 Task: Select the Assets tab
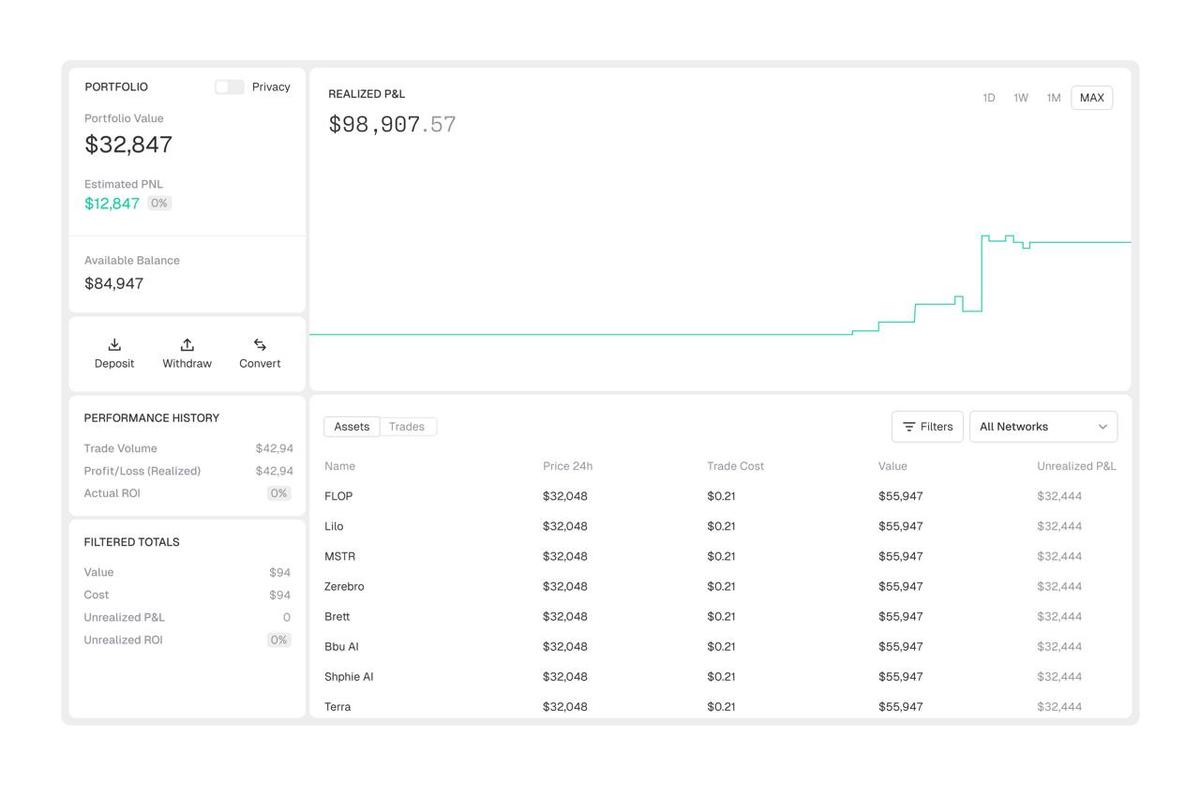click(352, 427)
